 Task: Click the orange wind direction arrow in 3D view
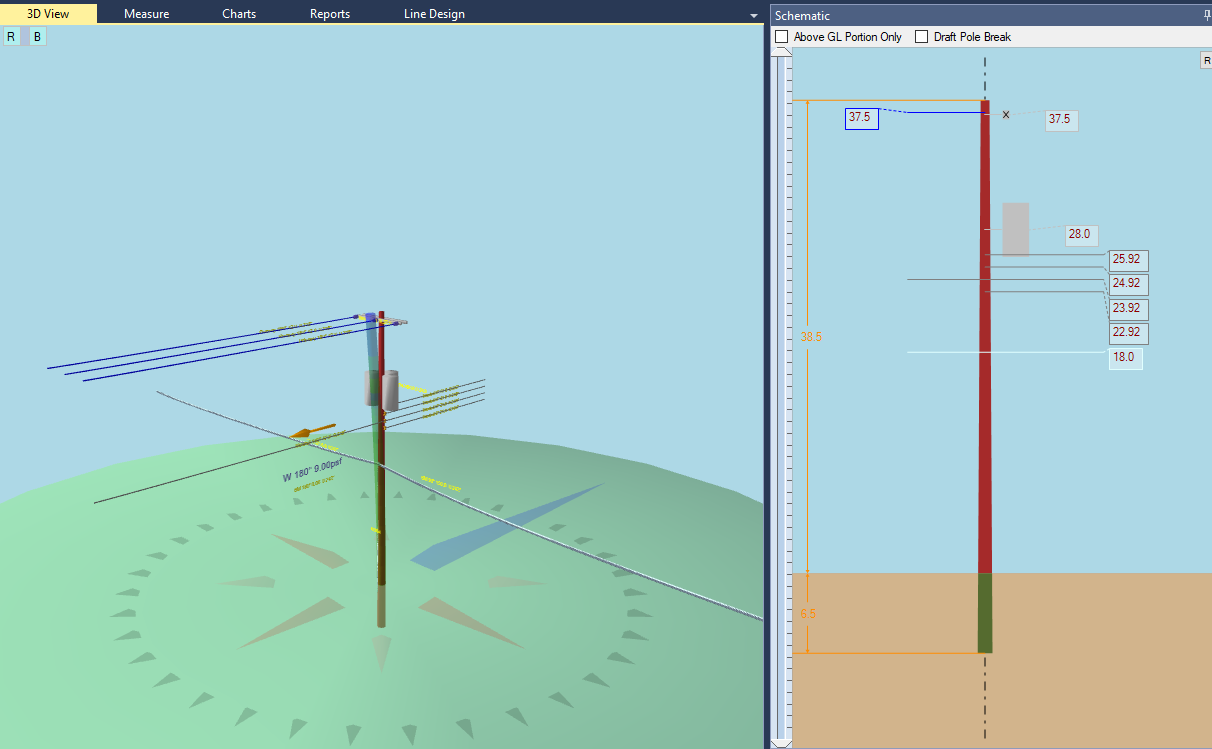(313, 433)
